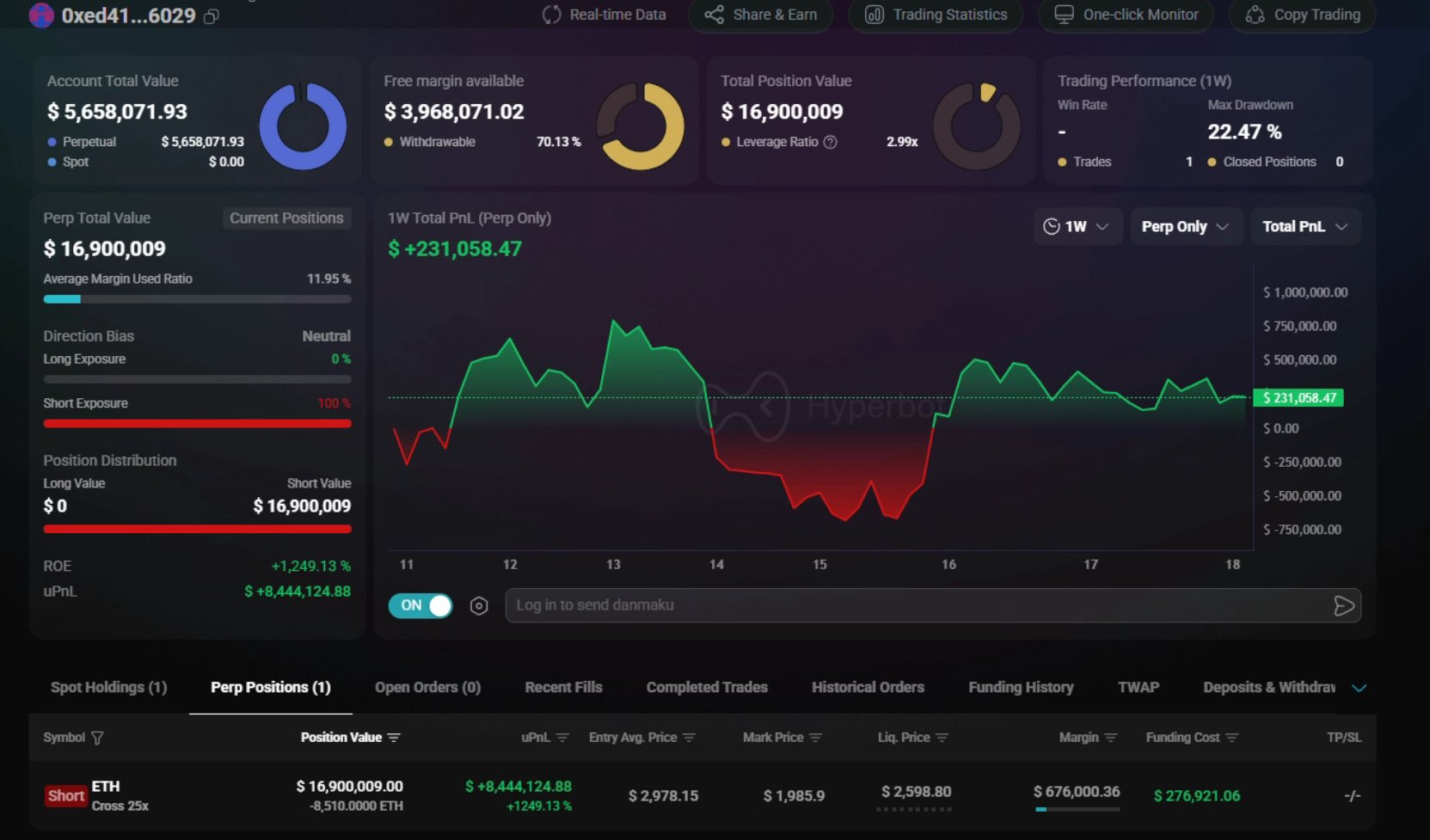Copy the wallet address using copy icon
This screenshot has height=840, width=1430.
click(x=212, y=16)
